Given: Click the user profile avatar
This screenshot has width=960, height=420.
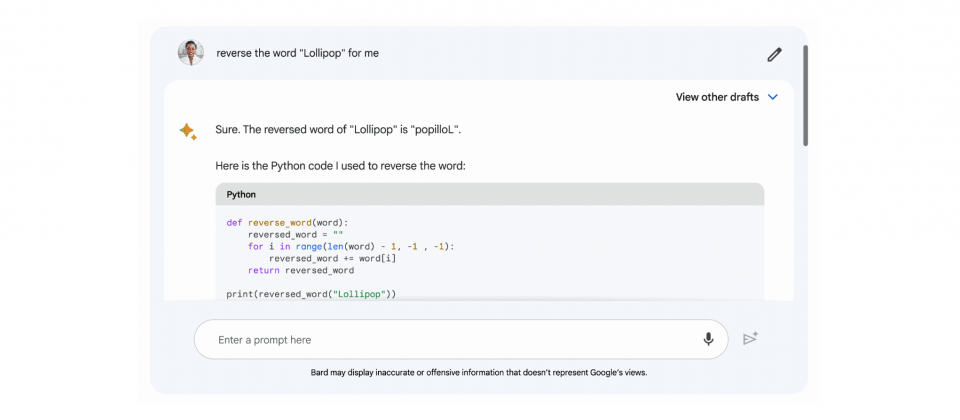Looking at the screenshot, I should pyautogui.click(x=190, y=53).
